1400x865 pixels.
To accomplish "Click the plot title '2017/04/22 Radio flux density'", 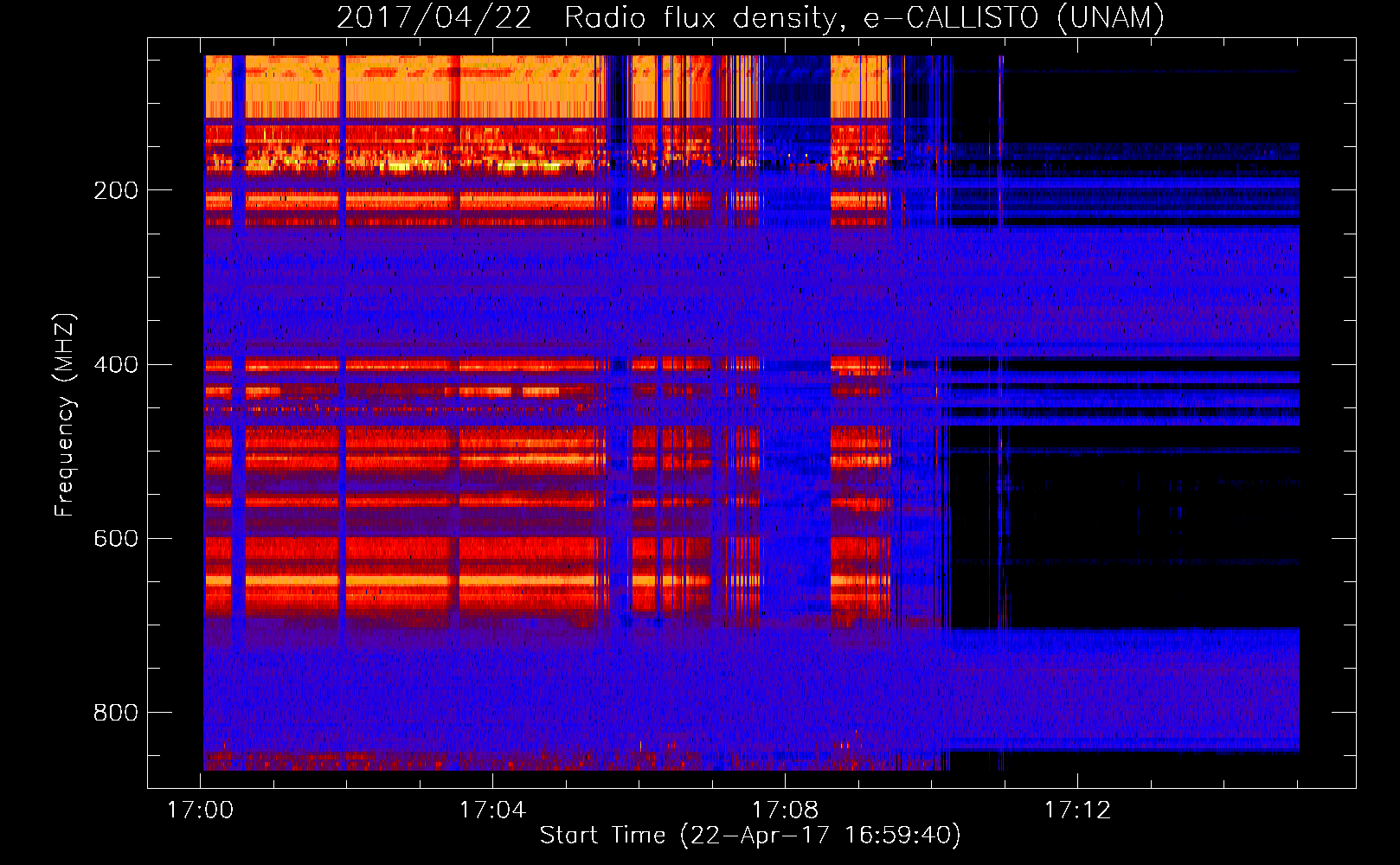I will [x=750, y=17].
